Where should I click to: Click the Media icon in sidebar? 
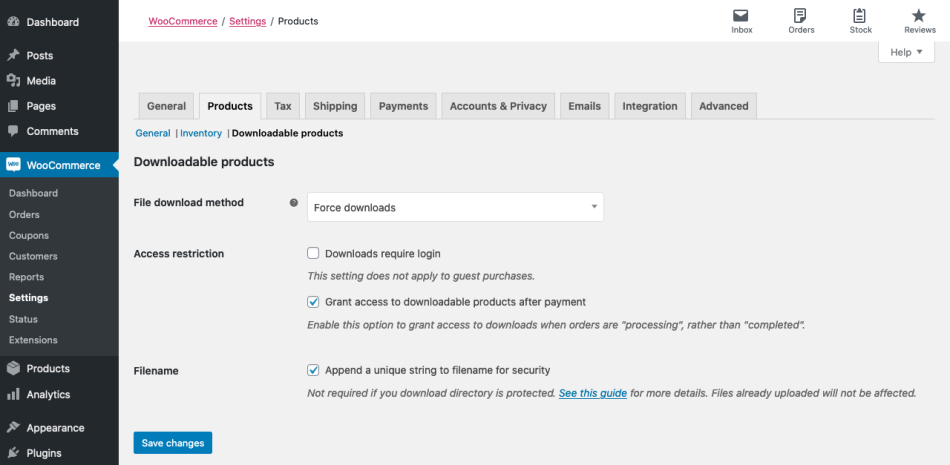(x=13, y=81)
